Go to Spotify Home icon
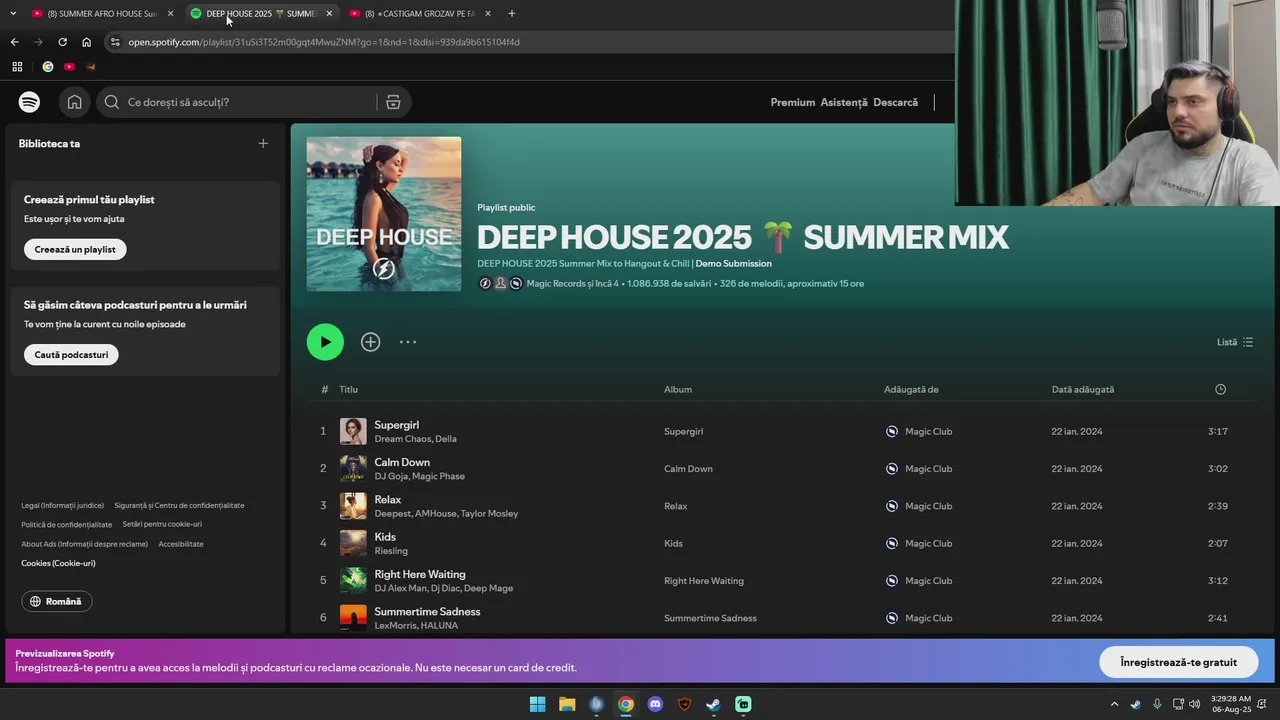Image resolution: width=1280 pixels, height=720 pixels. pos(75,102)
